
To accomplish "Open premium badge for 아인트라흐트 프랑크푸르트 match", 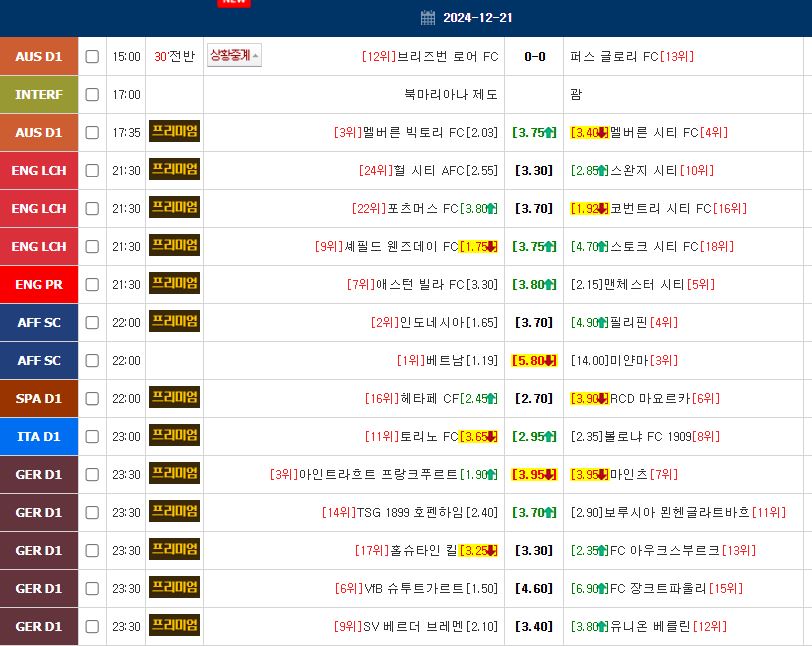I will tap(175, 473).
